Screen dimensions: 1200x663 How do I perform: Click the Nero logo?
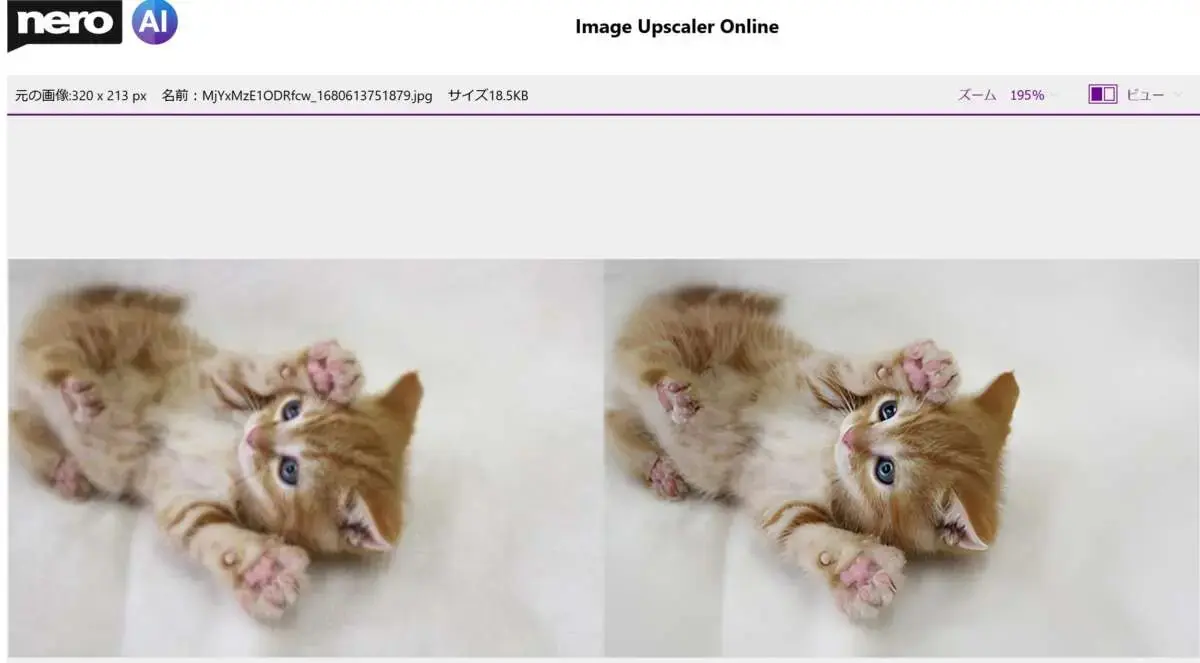65,25
